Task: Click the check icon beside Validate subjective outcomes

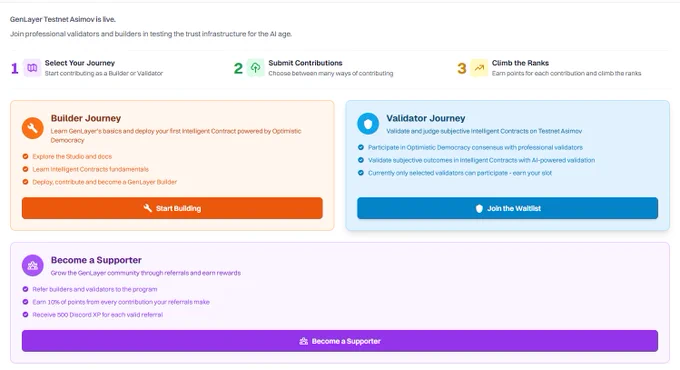Action: [361, 160]
